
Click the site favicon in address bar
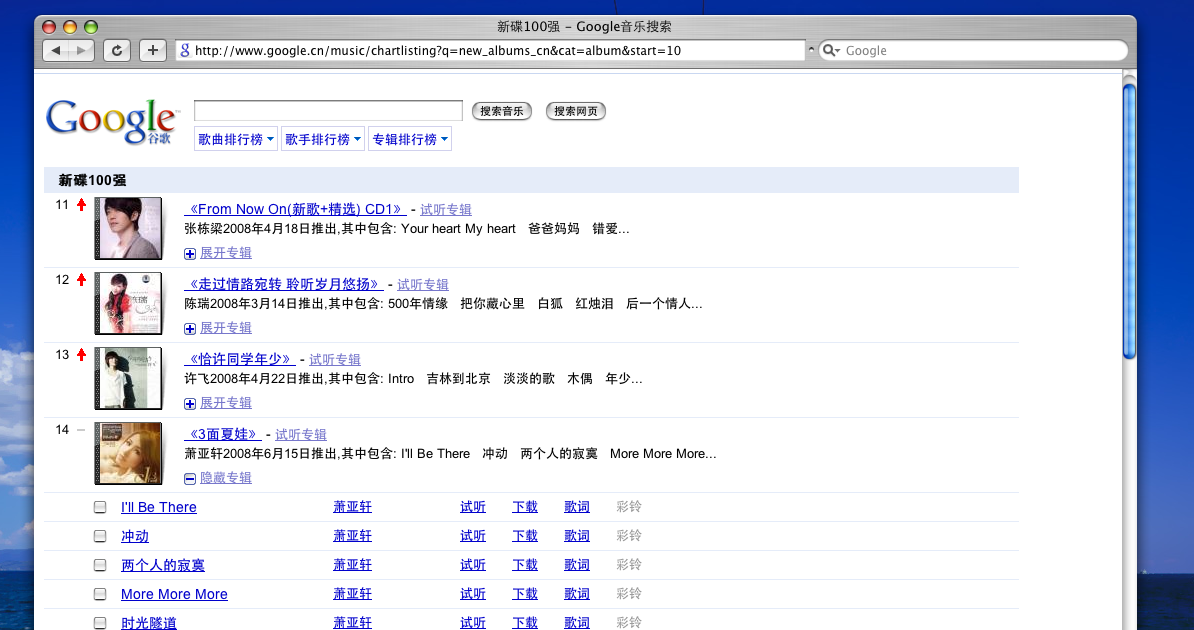[184, 50]
